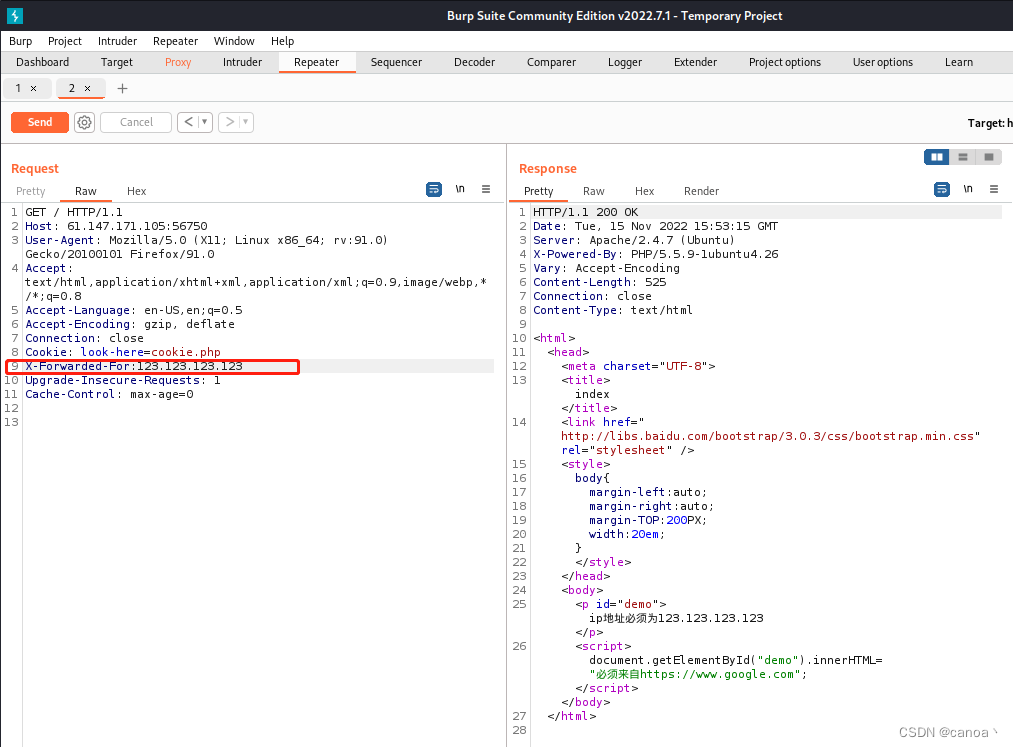Open Response panel hamburger menu

pyautogui.click(x=994, y=189)
